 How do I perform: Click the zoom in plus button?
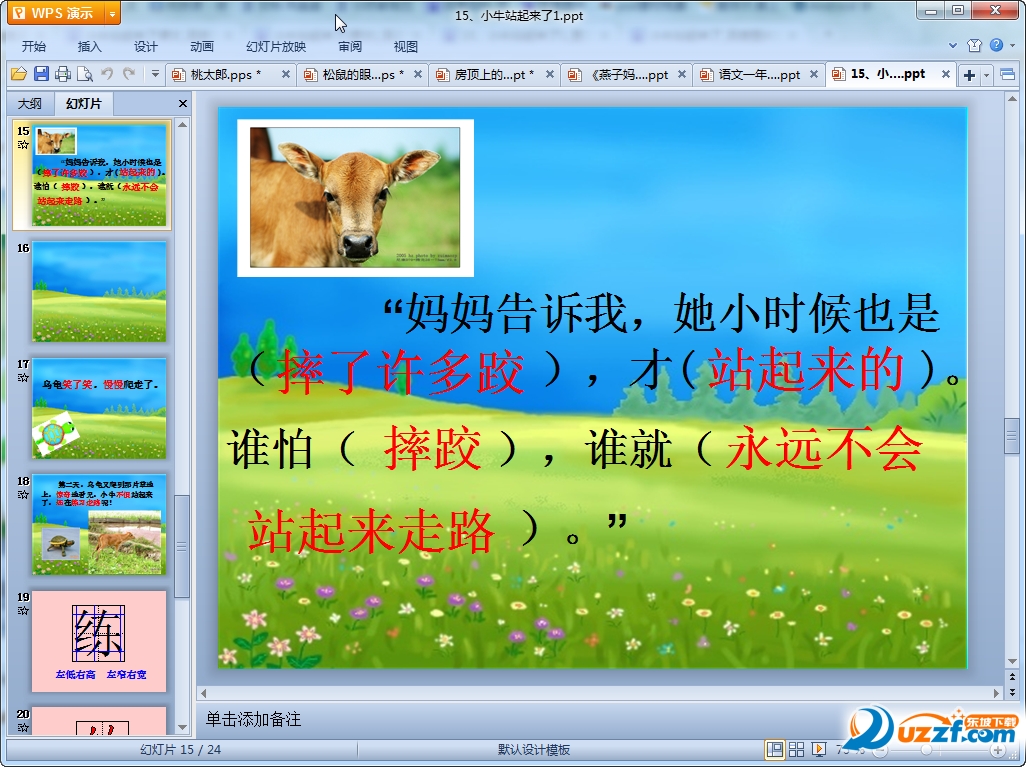pos(997,750)
